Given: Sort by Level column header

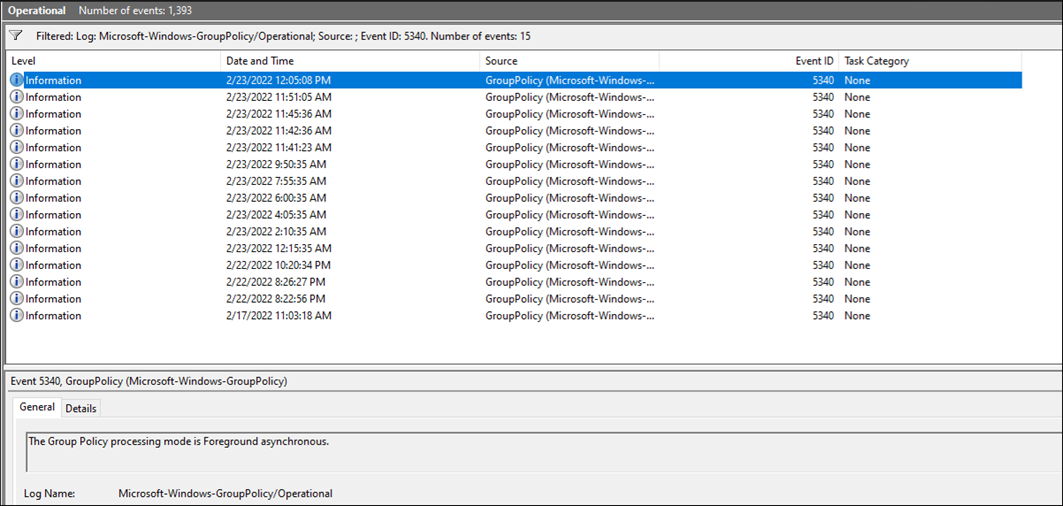Looking at the screenshot, I should (x=114, y=61).
